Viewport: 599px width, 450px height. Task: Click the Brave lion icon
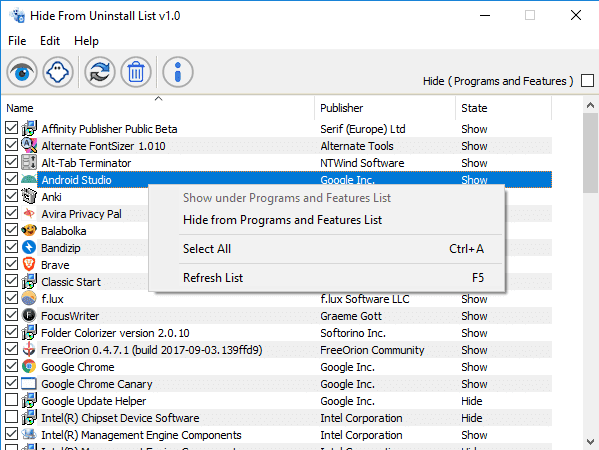pyautogui.click(x=29, y=264)
